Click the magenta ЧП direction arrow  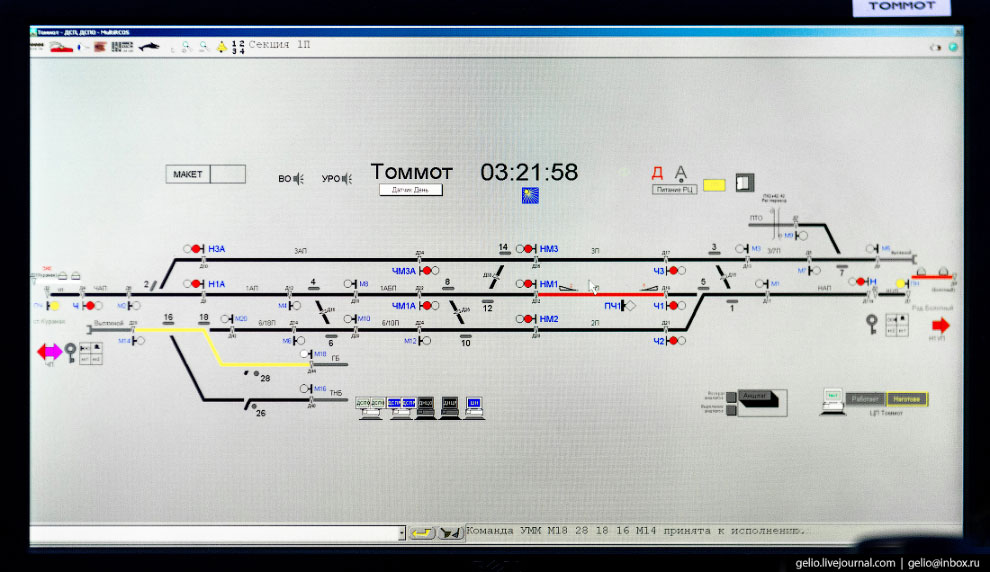click(x=49, y=352)
